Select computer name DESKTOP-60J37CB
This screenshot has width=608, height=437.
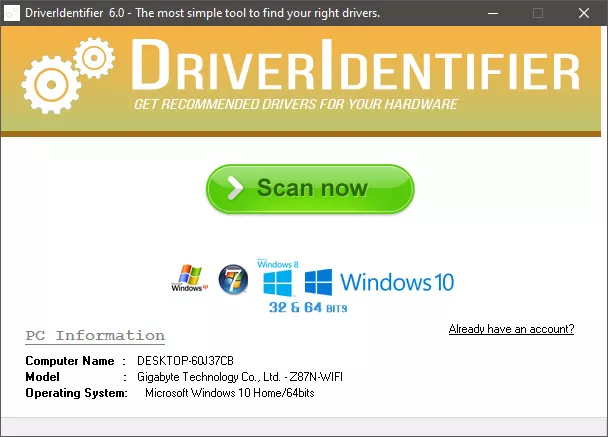pyautogui.click(x=185, y=361)
